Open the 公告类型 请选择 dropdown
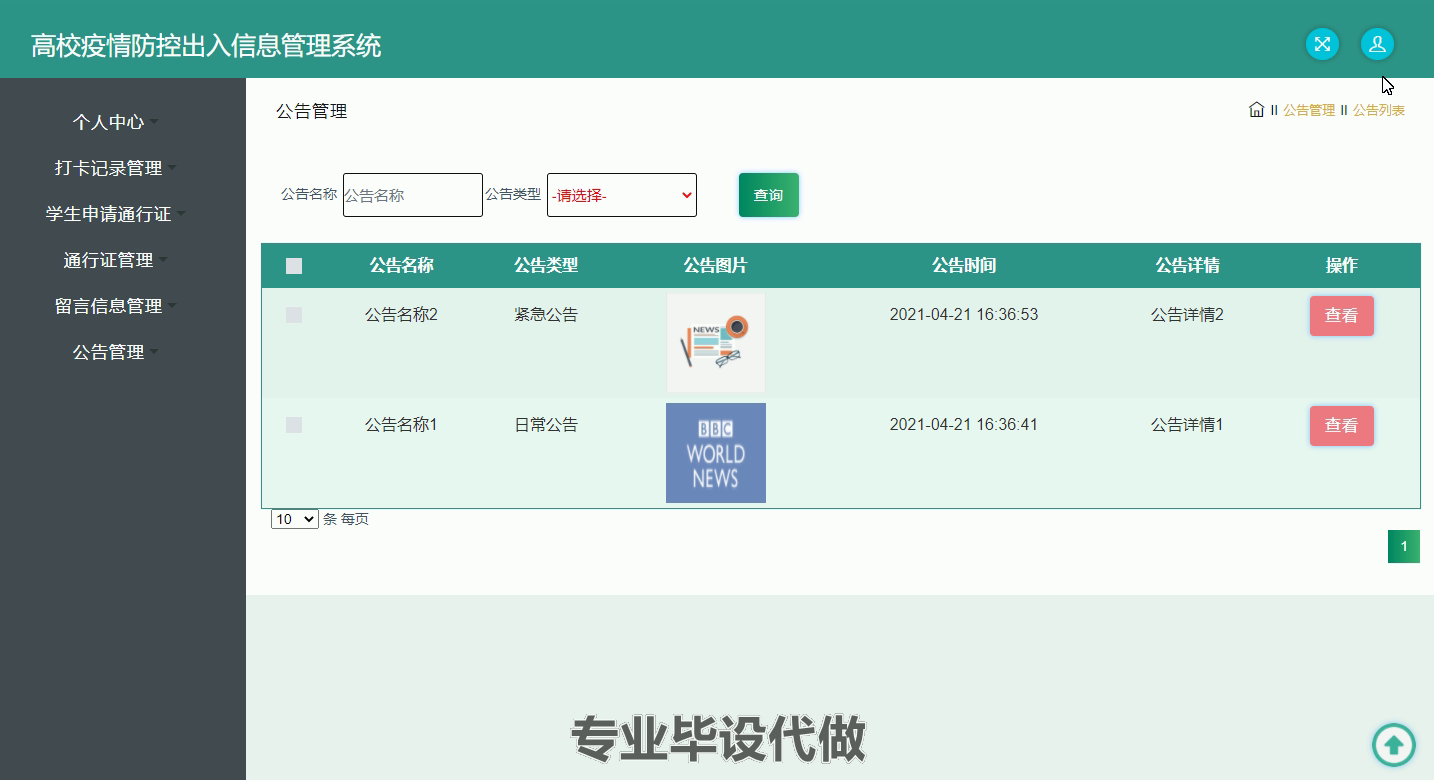The image size is (1434, 780). pos(622,195)
